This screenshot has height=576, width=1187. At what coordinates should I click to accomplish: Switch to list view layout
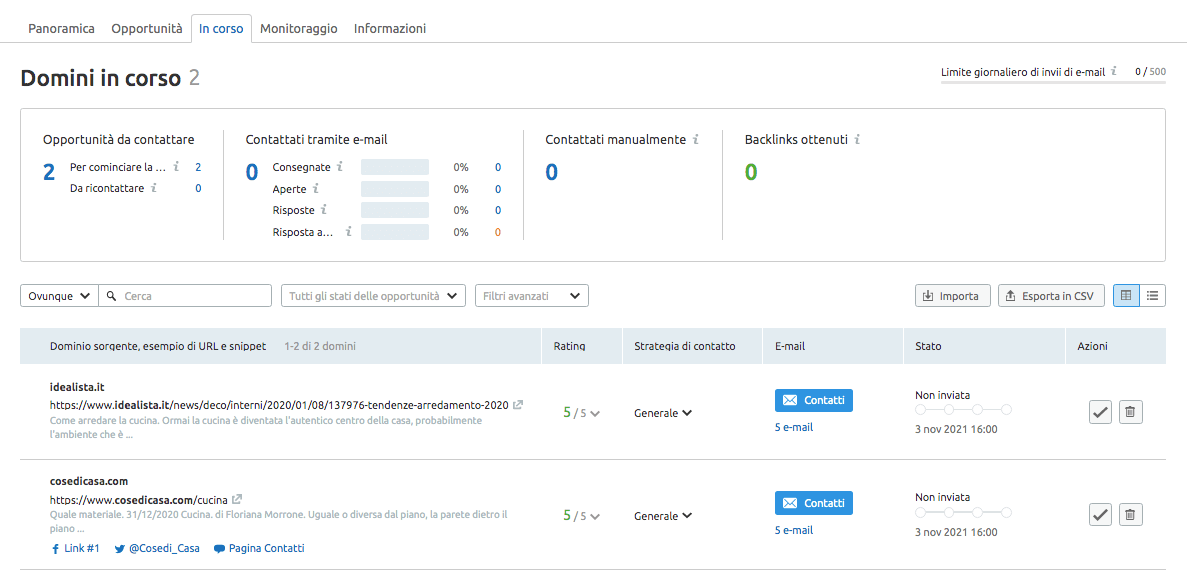tap(1153, 296)
